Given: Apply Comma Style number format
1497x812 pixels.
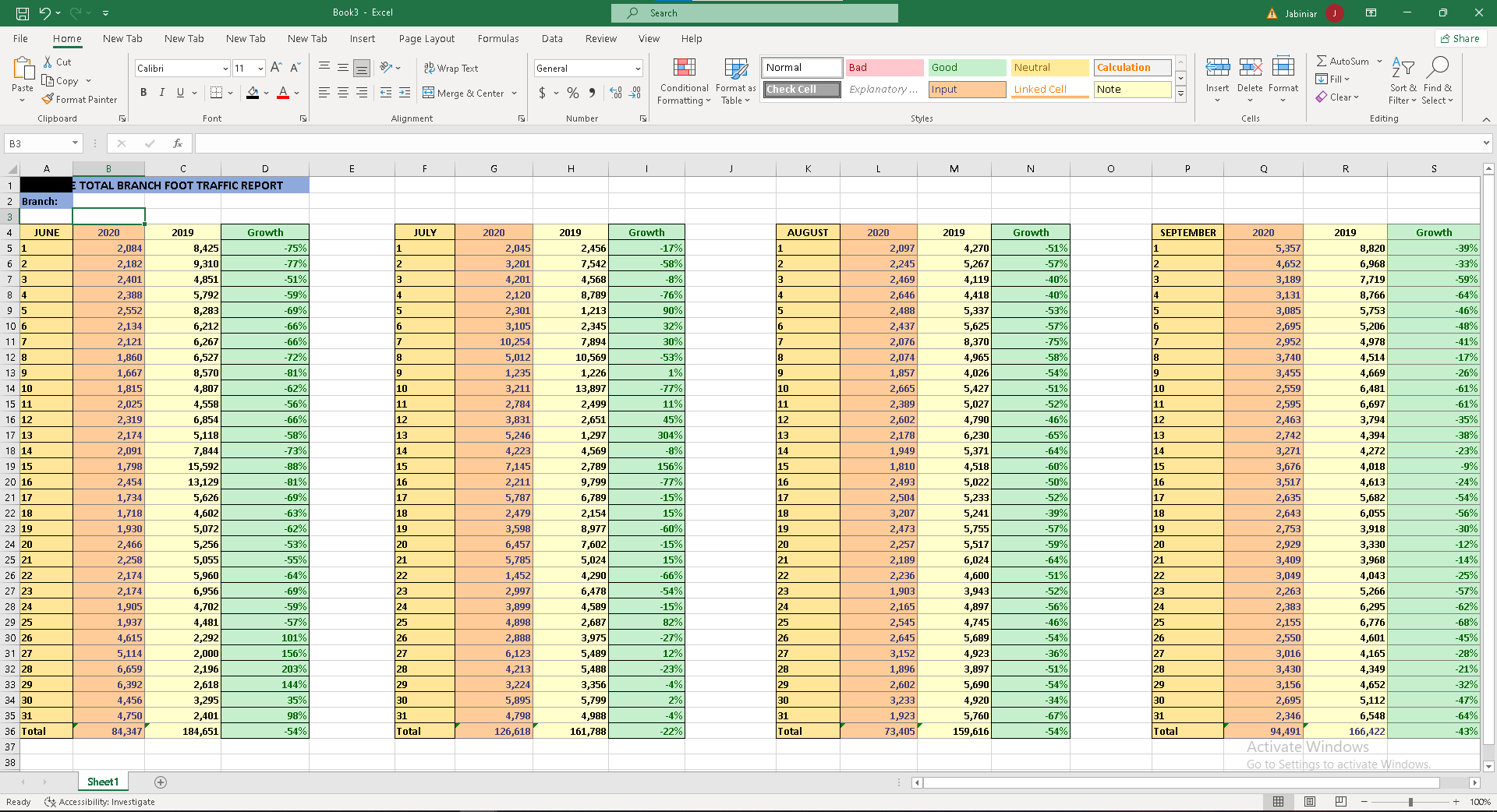Looking at the screenshot, I should (x=593, y=93).
